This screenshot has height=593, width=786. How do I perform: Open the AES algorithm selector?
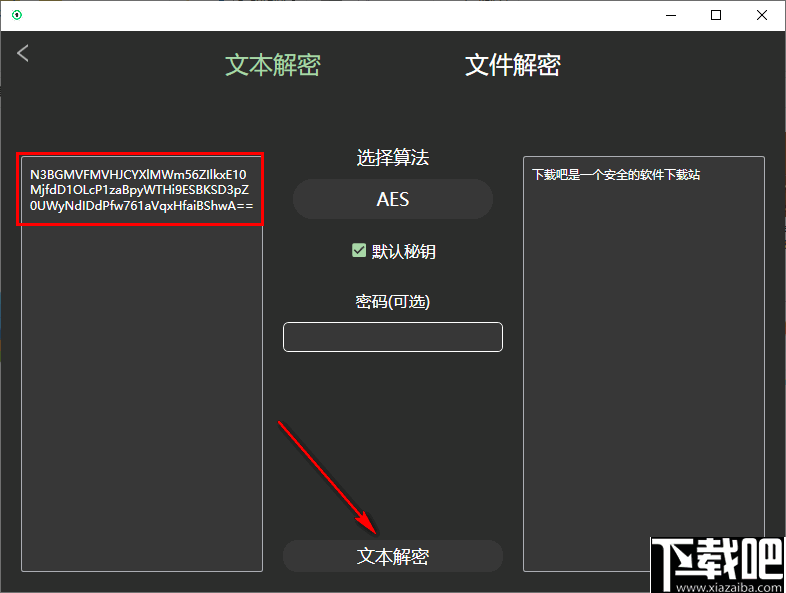392,199
